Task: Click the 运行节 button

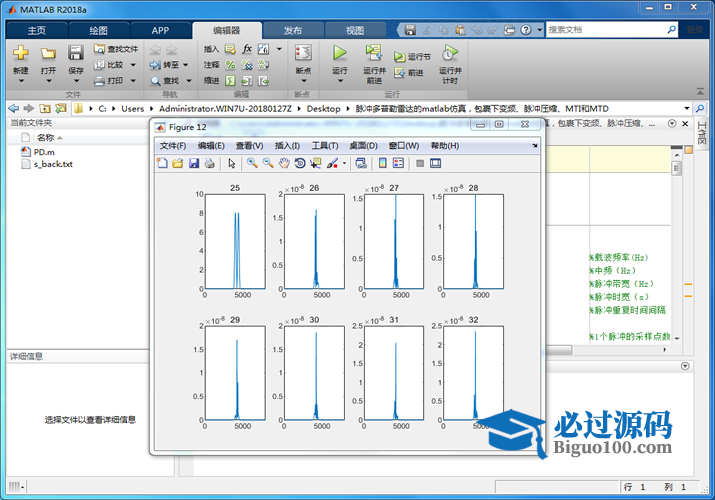Action: [412, 57]
